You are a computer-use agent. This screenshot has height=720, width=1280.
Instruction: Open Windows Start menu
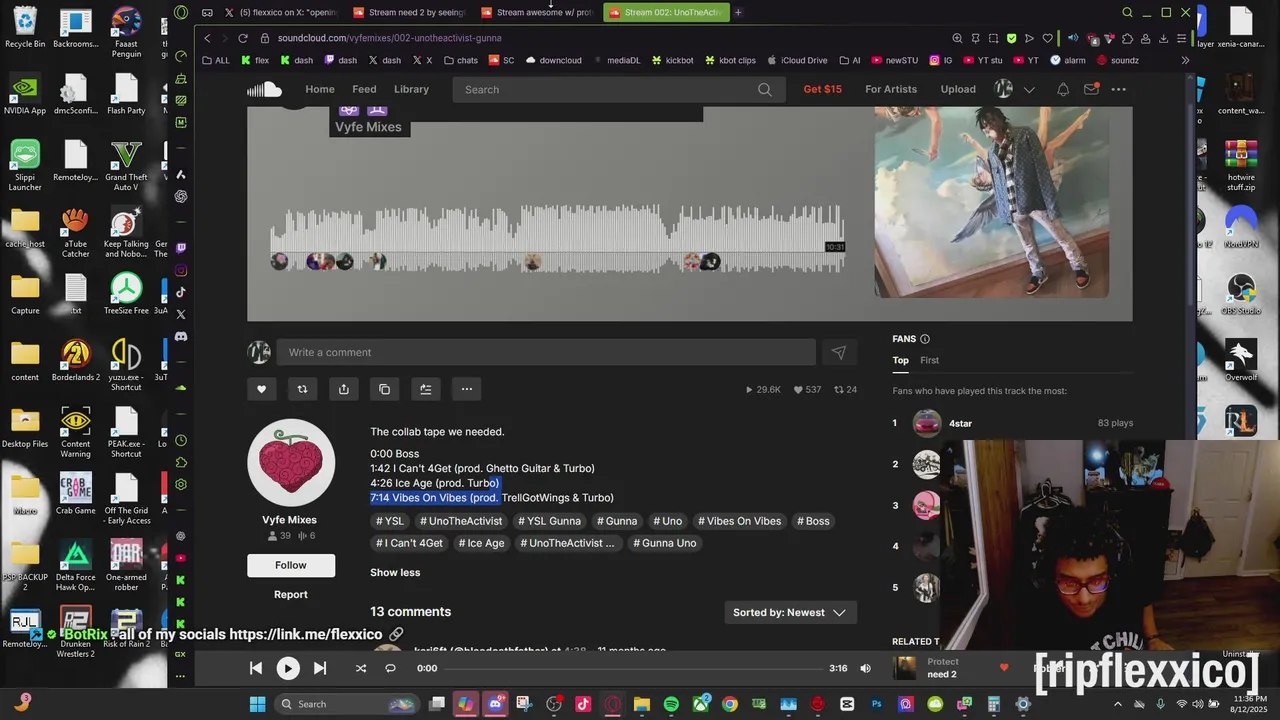click(x=257, y=704)
